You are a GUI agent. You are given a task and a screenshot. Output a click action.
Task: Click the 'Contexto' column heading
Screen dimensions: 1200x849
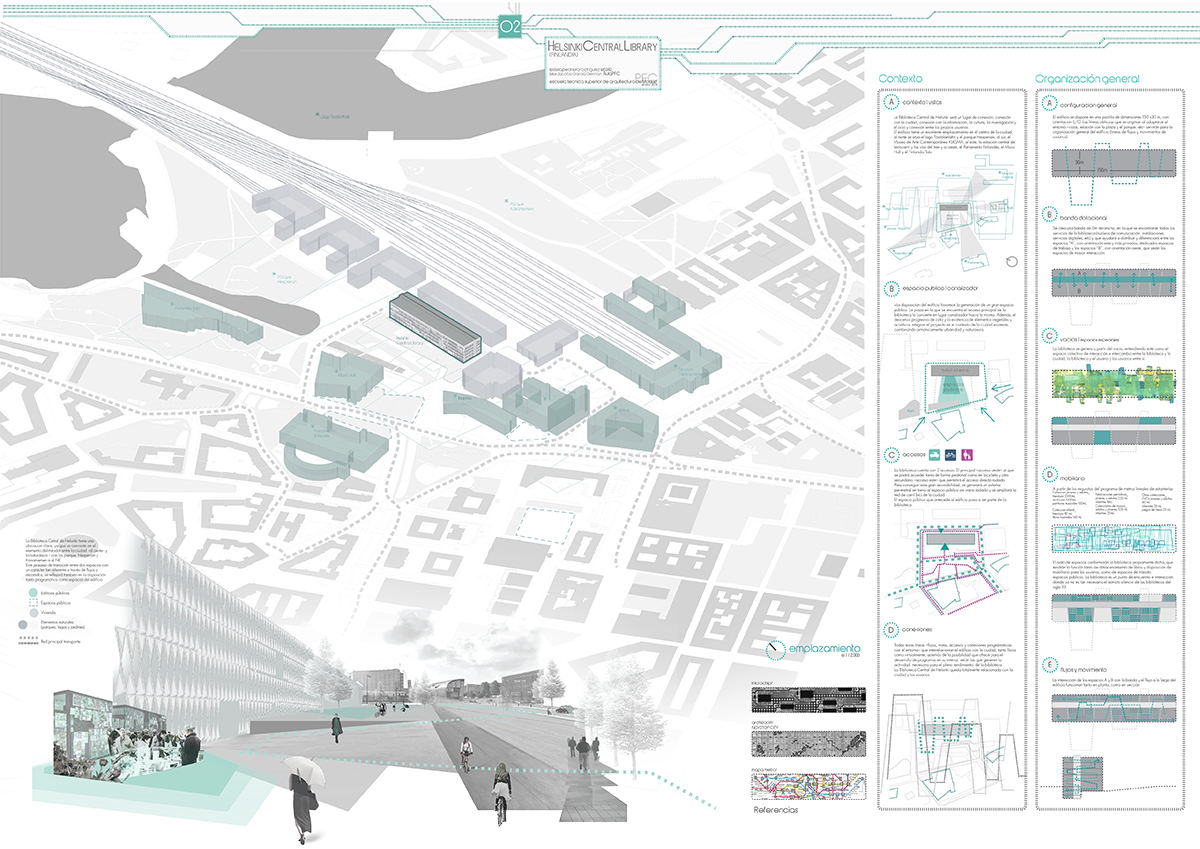tap(900, 79)
